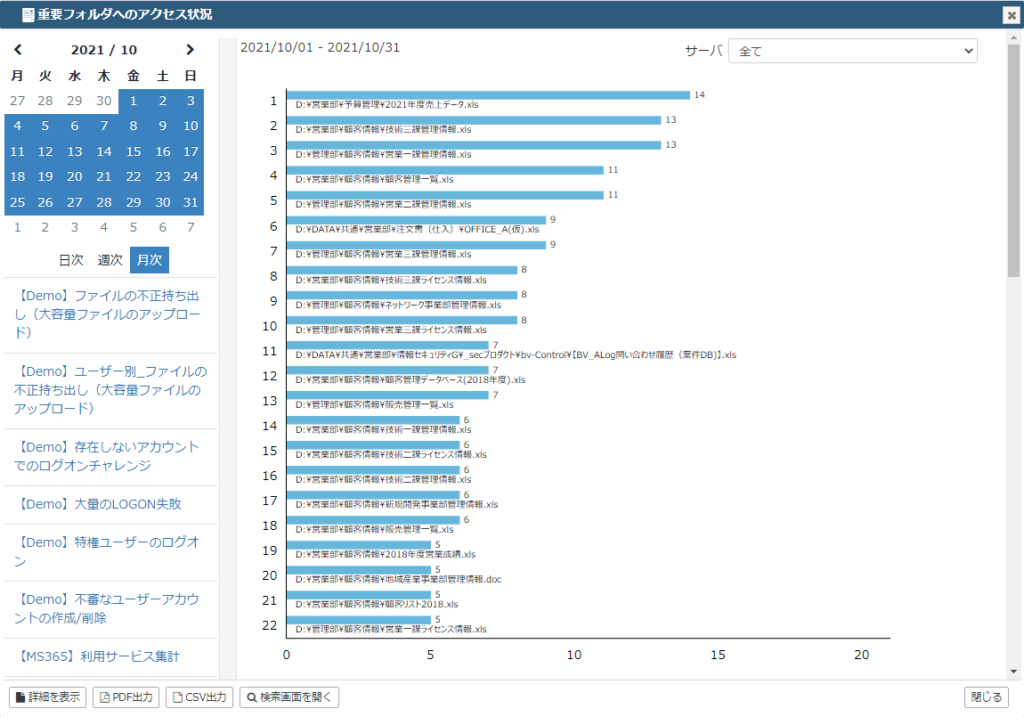This screenshot has height=717, width=1024.
Task: Go to next month in calendar
Action: [190, 50]
